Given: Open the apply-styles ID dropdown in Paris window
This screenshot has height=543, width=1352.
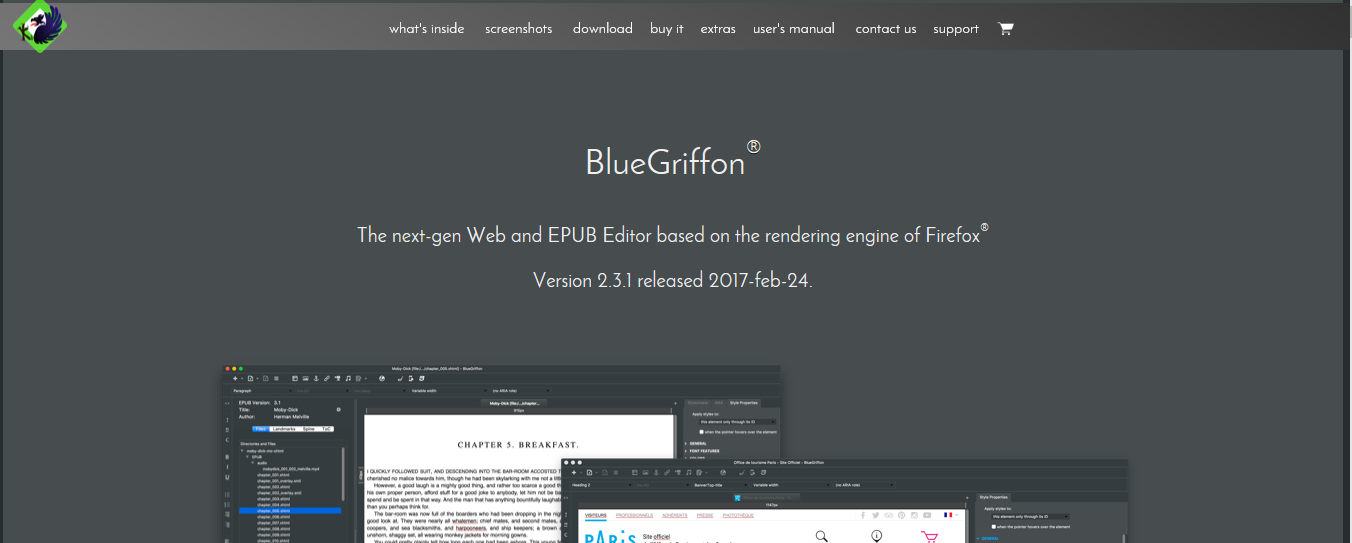Looking at the screenshot, I should (1030, 516).
